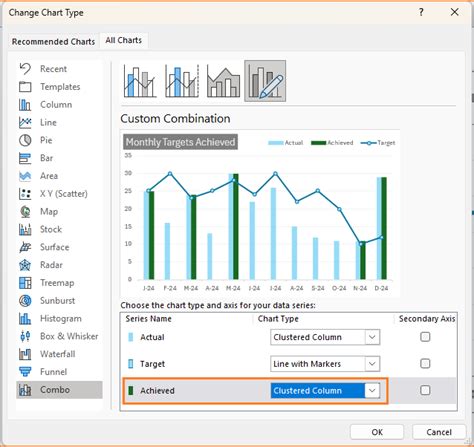Screen dimensions: 474x447
Task: Choose the Column chart icon
Action: point(25,105)
